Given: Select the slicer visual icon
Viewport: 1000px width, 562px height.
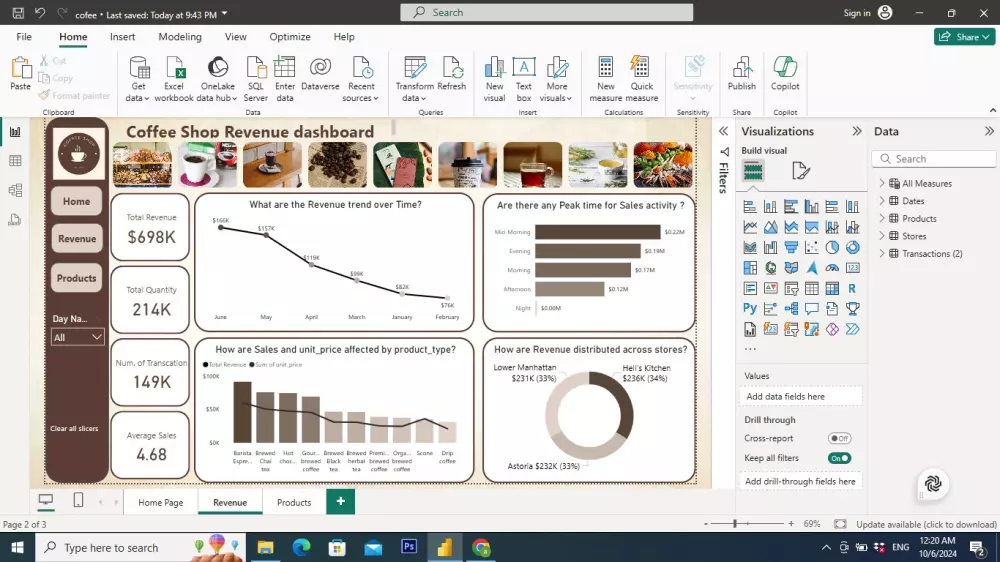Looking at the screenshot, I should pos(791,288).
